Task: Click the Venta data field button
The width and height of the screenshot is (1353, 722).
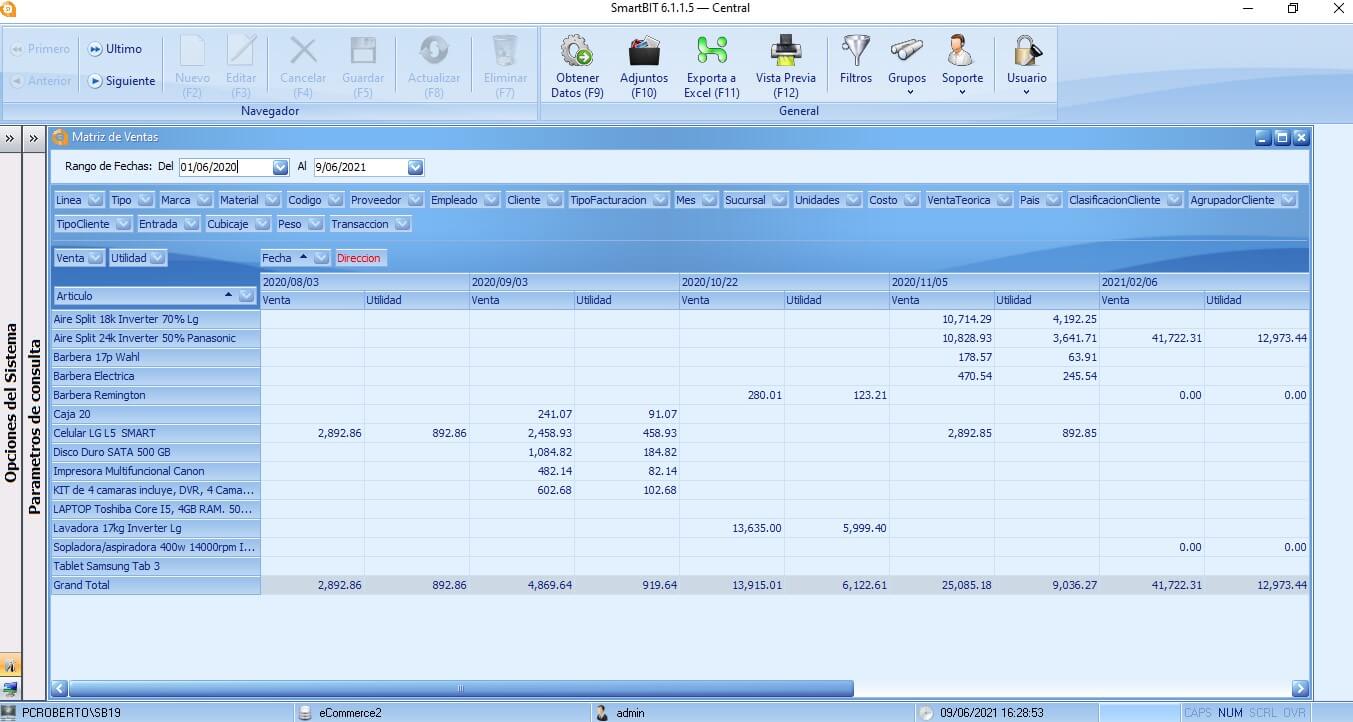Action: (x=79, y=258)
